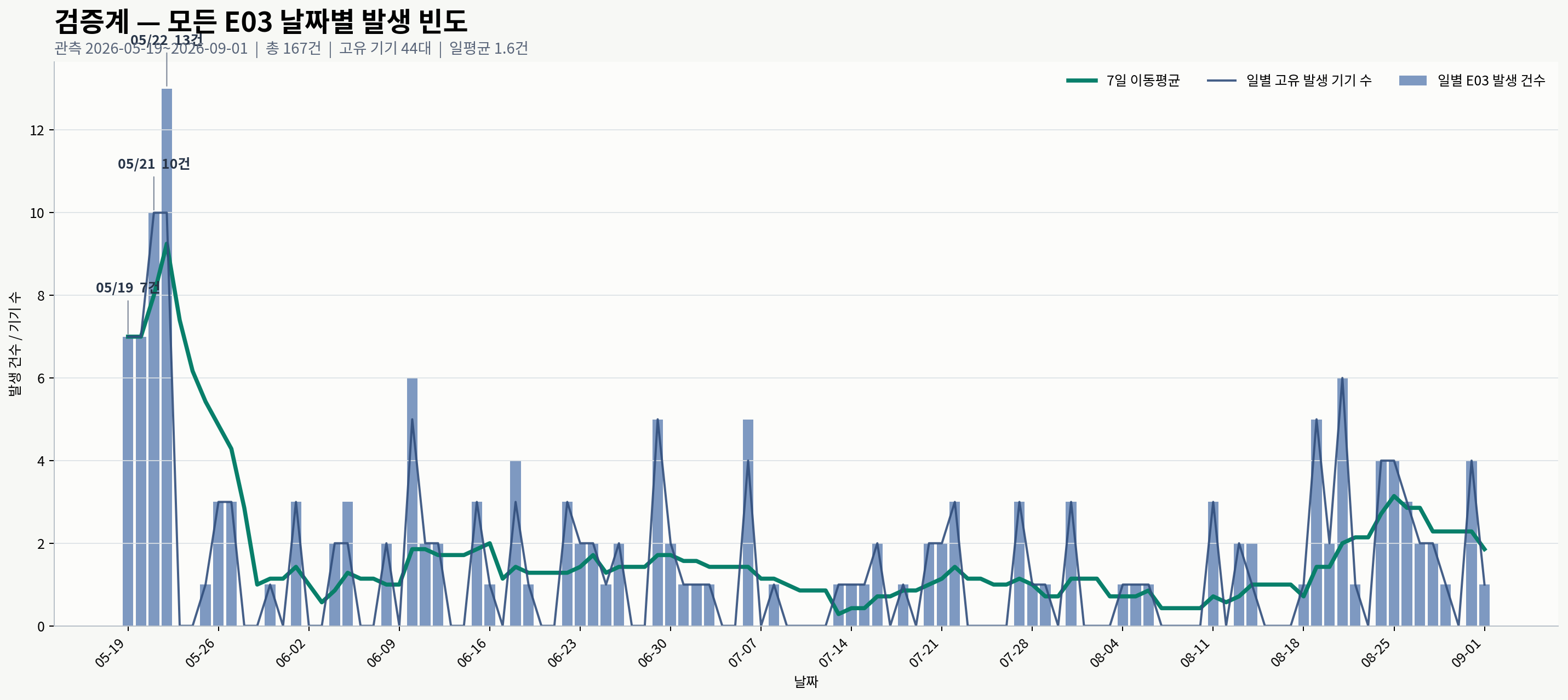Click the x-axis title 날짜
The width and height of the screenshot is (1568, 700).
click(806, 682)
